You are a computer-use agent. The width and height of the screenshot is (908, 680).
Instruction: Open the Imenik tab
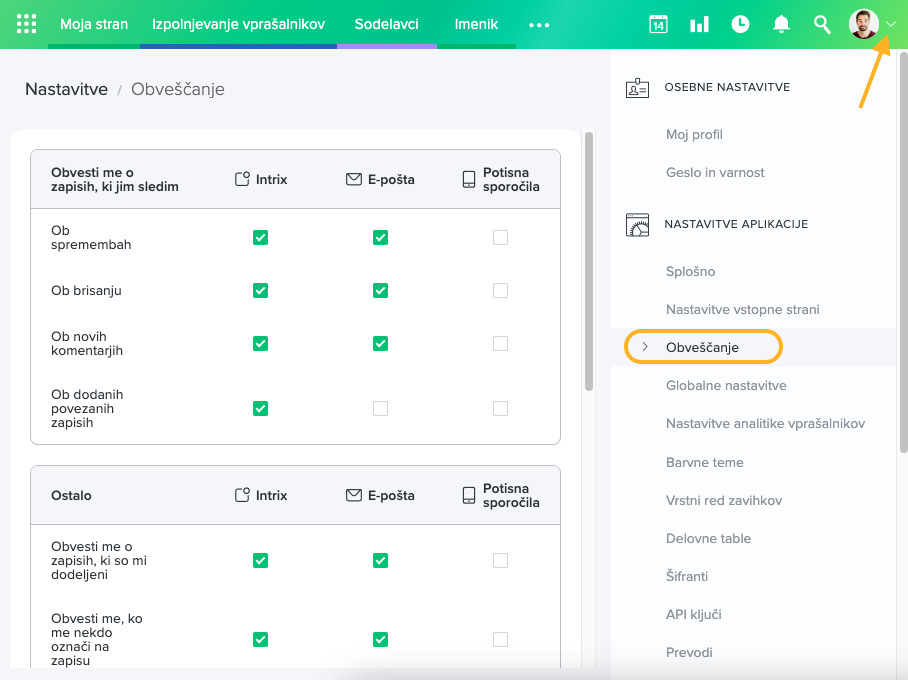[476, 24]
